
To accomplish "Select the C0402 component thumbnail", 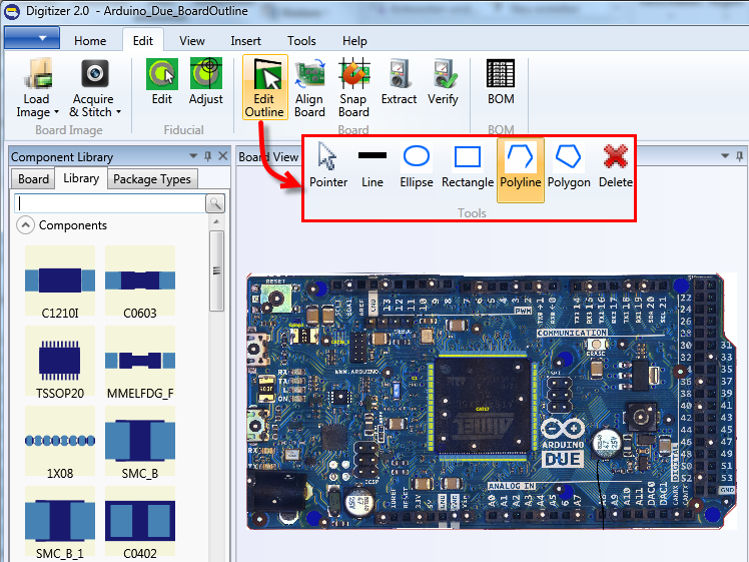I will pos(140,523).
